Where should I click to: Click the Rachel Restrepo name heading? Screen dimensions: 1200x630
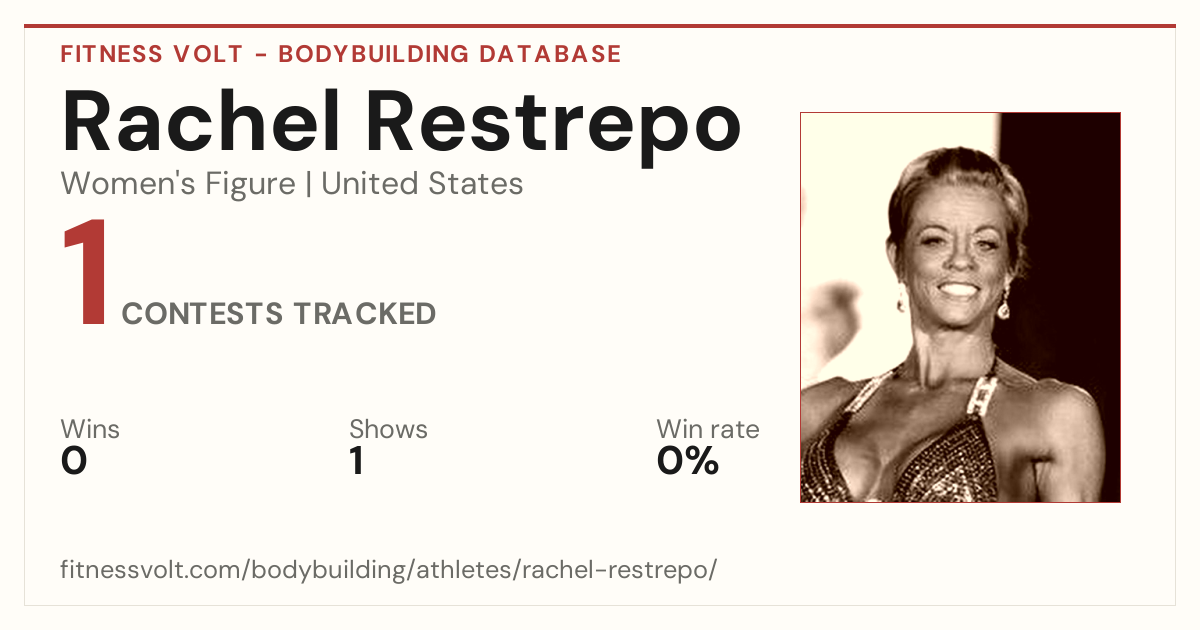pyautogui.click(x=401, y=121)
